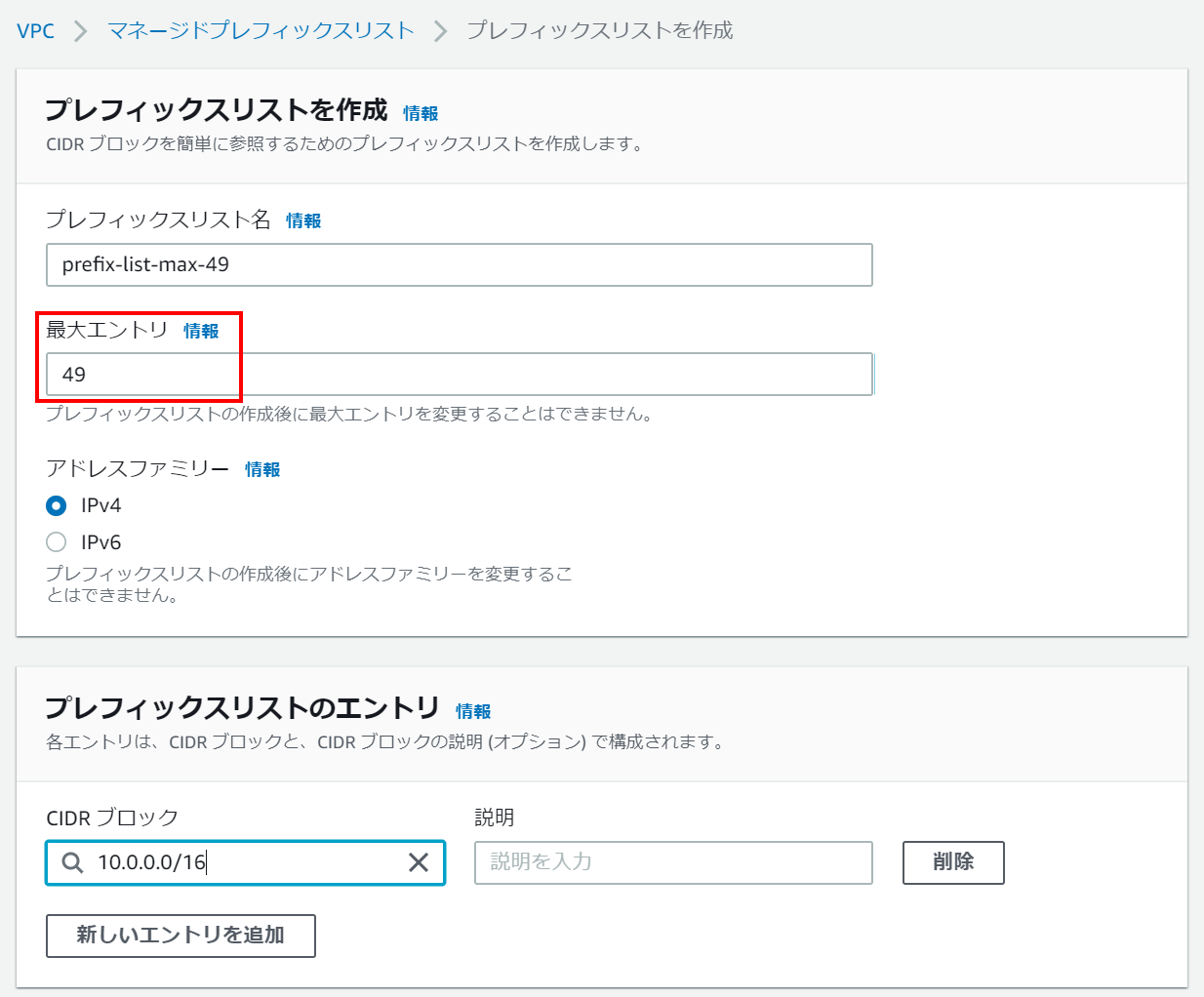Click the 最大エントリ field showing 49
The height and width of the screenshot is (997, 1204).
coord(460,375)
